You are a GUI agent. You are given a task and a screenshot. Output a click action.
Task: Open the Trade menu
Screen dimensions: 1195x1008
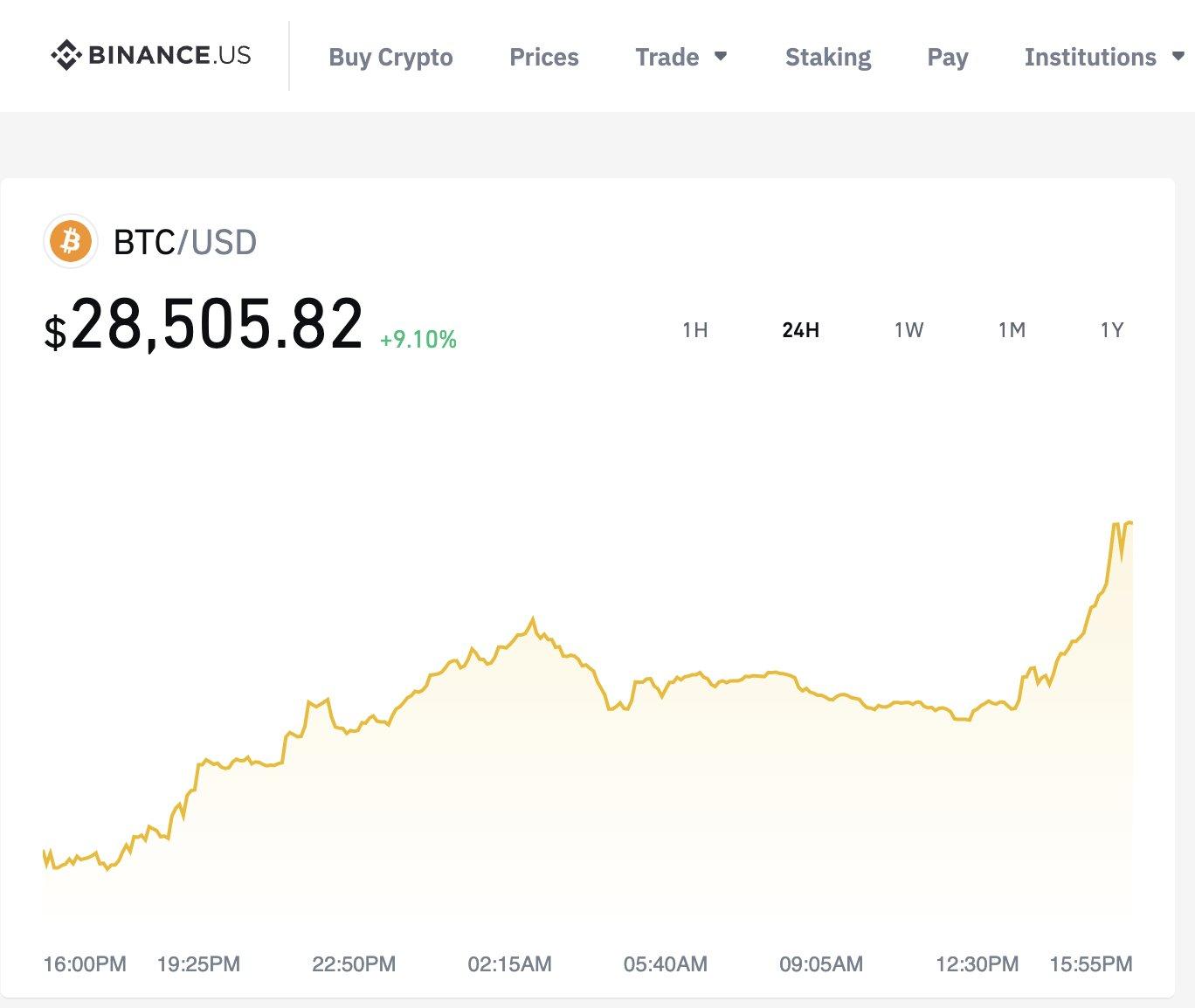click(x=667, y=57)
